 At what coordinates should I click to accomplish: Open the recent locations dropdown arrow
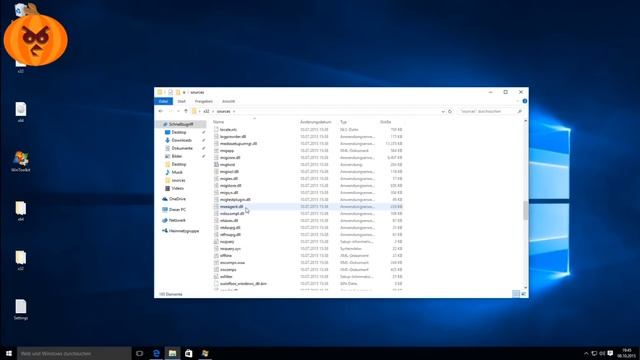point(178,111)
